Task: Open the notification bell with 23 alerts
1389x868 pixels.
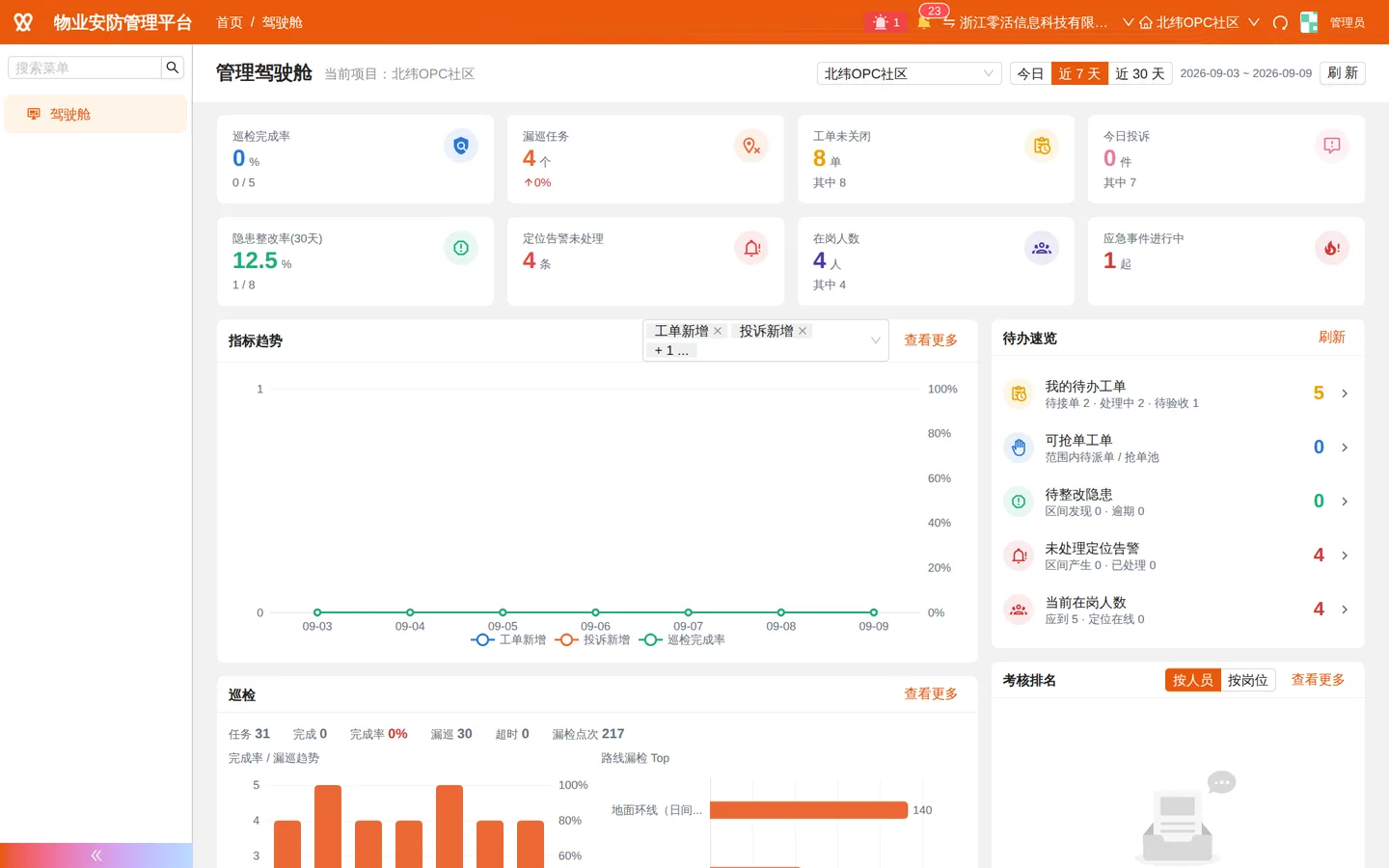Action: click(924, 22)
